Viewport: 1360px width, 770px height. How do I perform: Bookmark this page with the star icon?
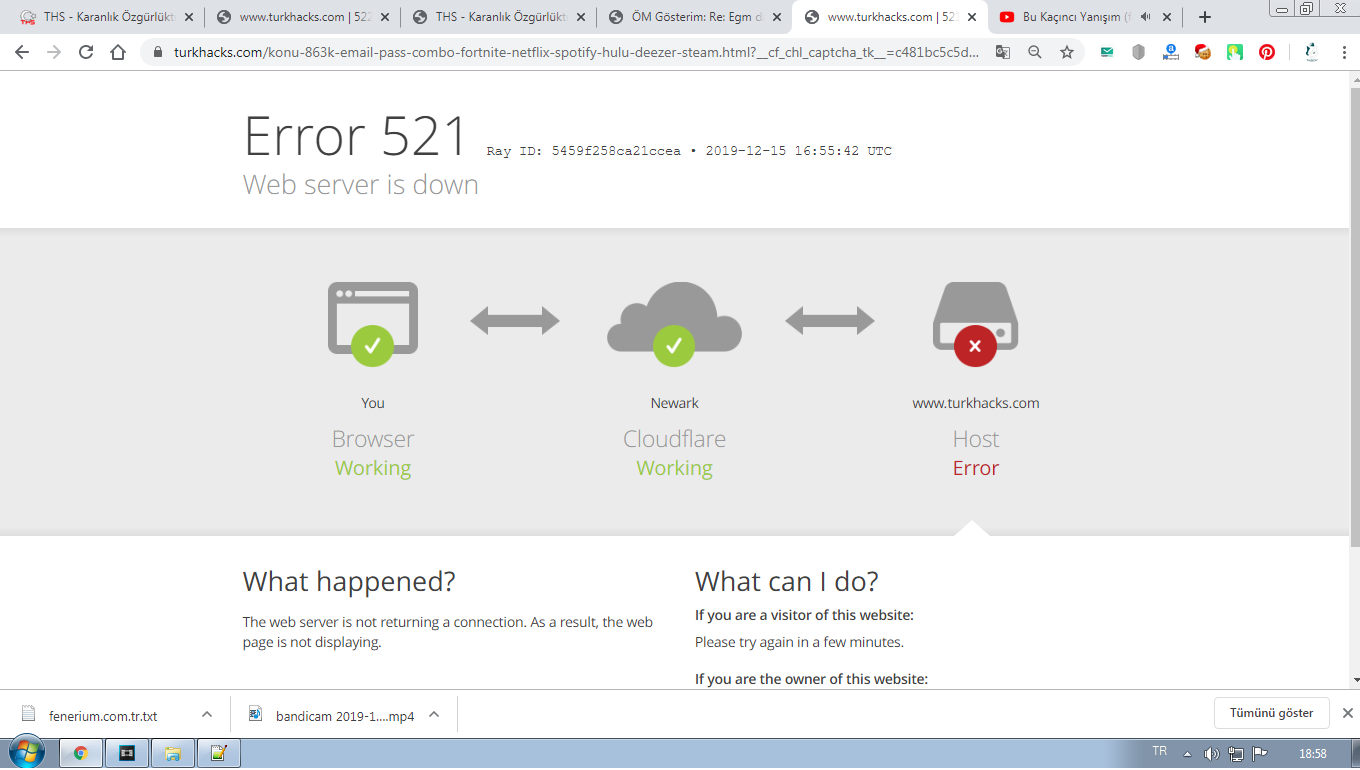(x=1067, y=52)
